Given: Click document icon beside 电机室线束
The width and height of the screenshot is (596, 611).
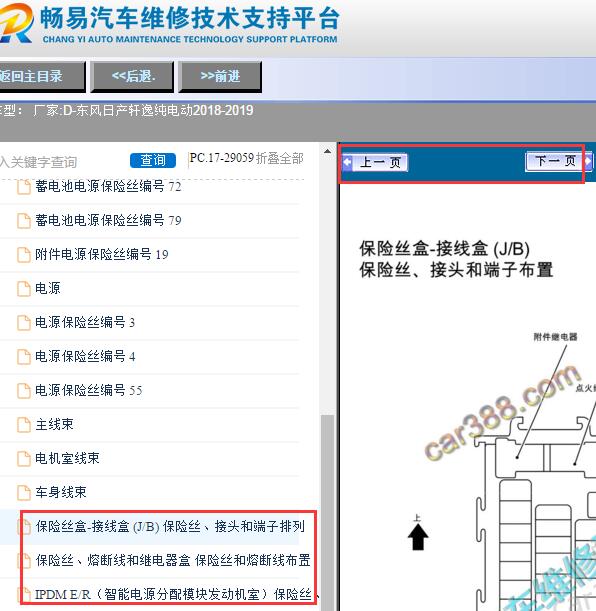Looking at the screenshot, I should [24, 459].
